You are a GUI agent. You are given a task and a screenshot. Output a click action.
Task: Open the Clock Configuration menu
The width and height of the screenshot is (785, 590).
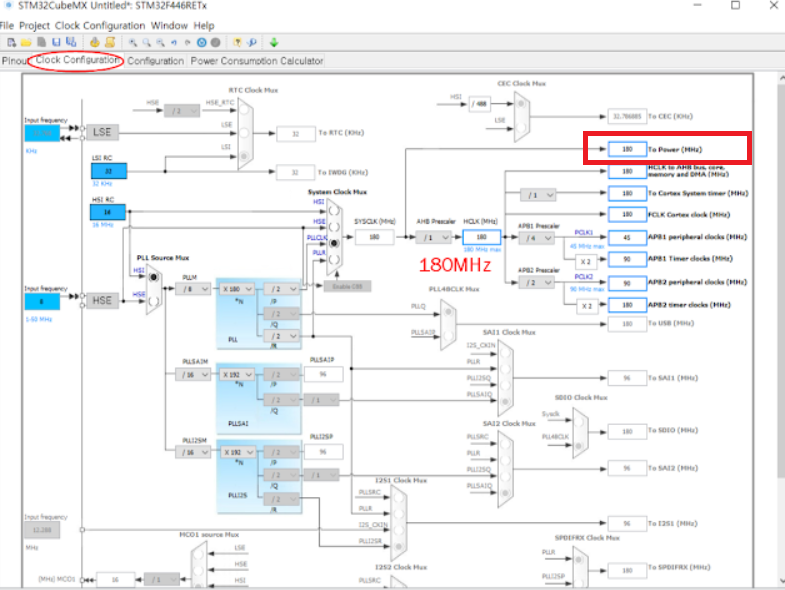[100, 26]
